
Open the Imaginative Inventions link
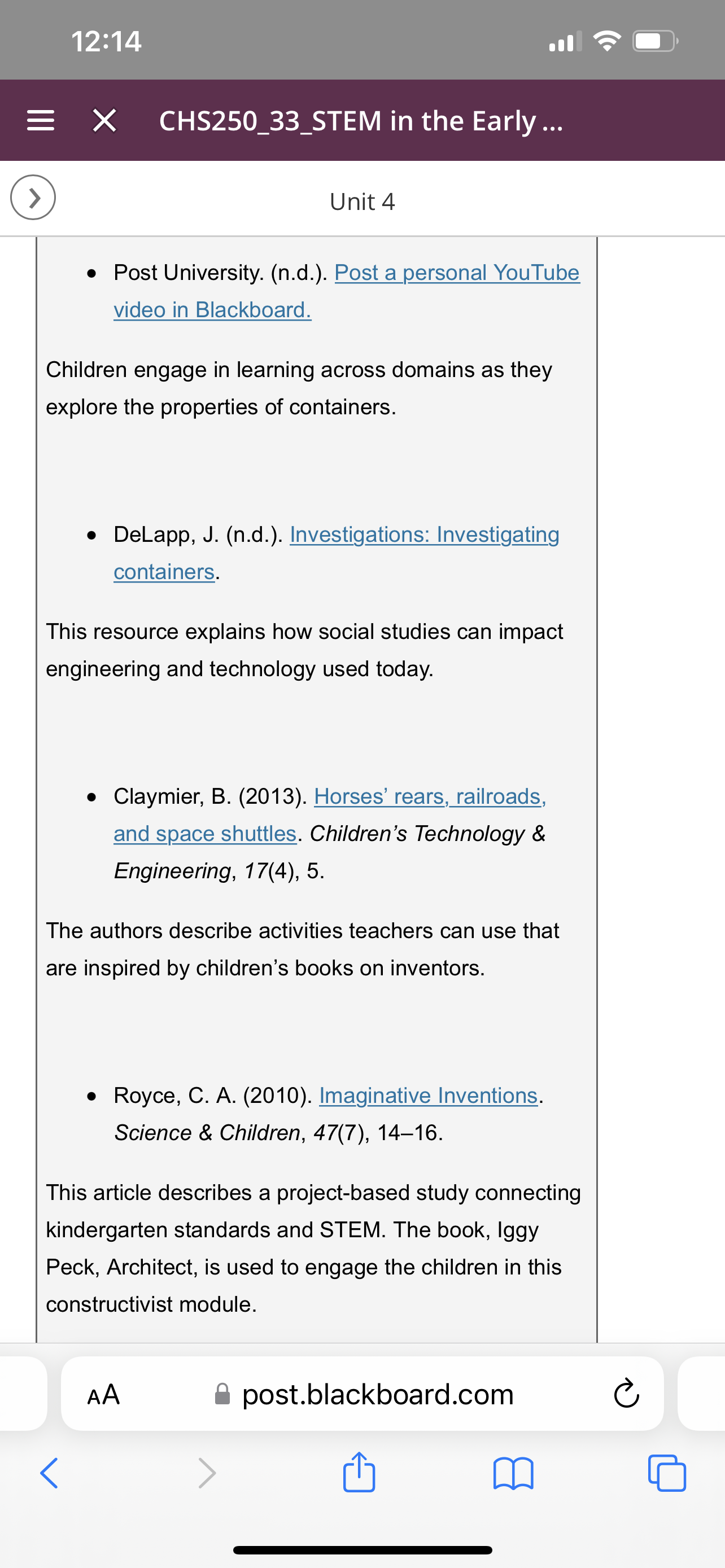[x=429, y=1095]
